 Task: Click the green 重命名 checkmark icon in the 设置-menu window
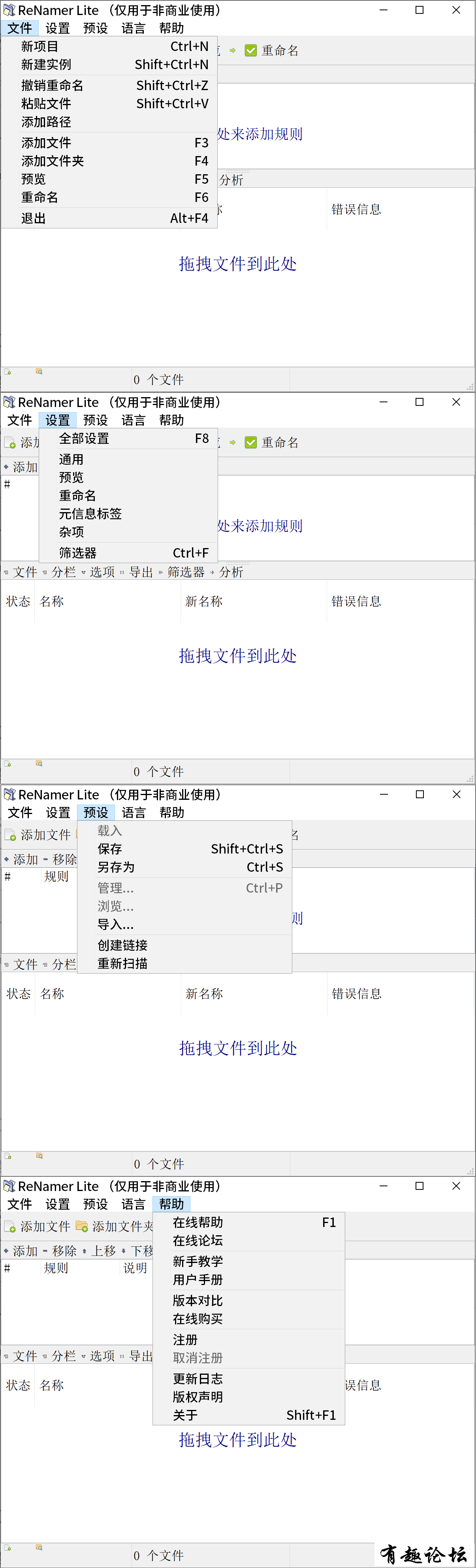(250, 443)
